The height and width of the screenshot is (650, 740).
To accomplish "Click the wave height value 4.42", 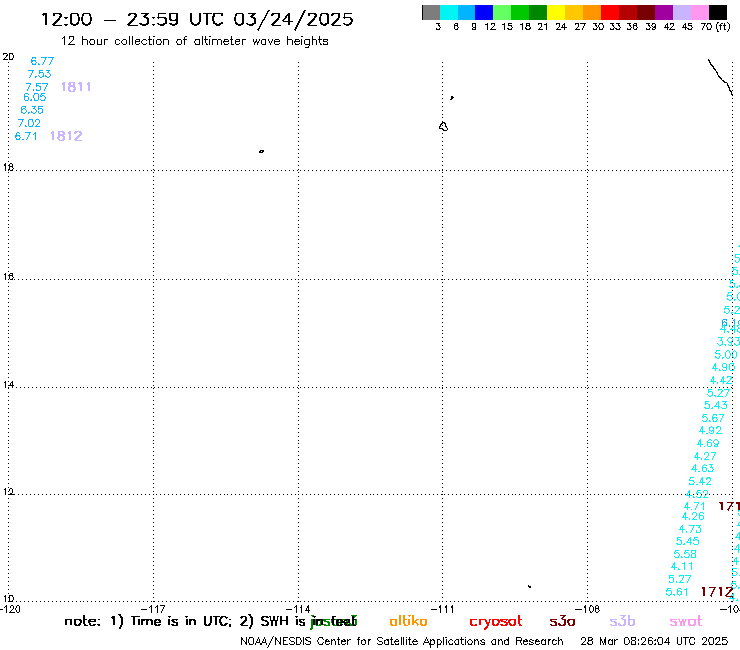I will 721,380.
